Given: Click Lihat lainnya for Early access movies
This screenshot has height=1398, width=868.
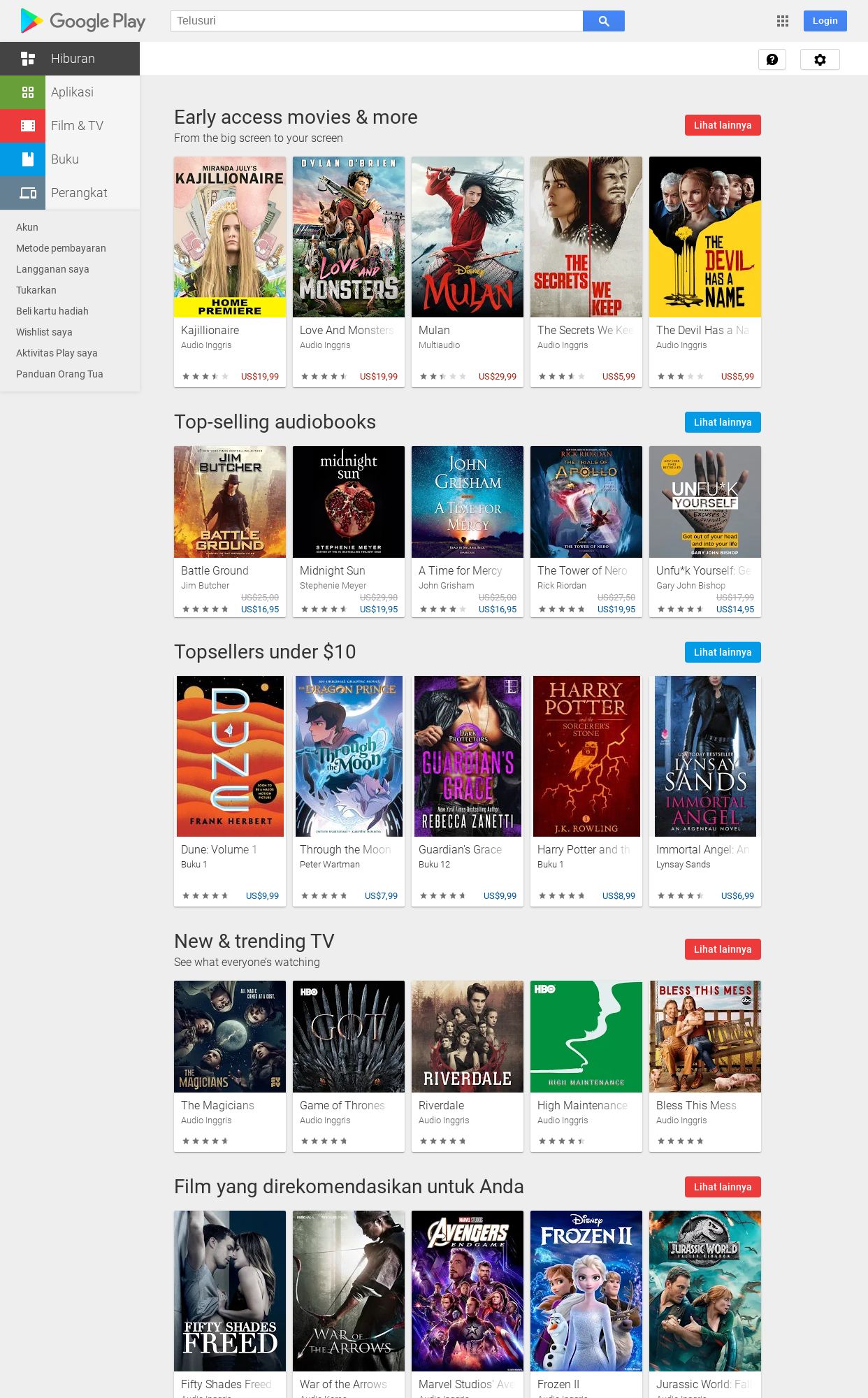Looking at the screenshot, I should pos(723,125).
